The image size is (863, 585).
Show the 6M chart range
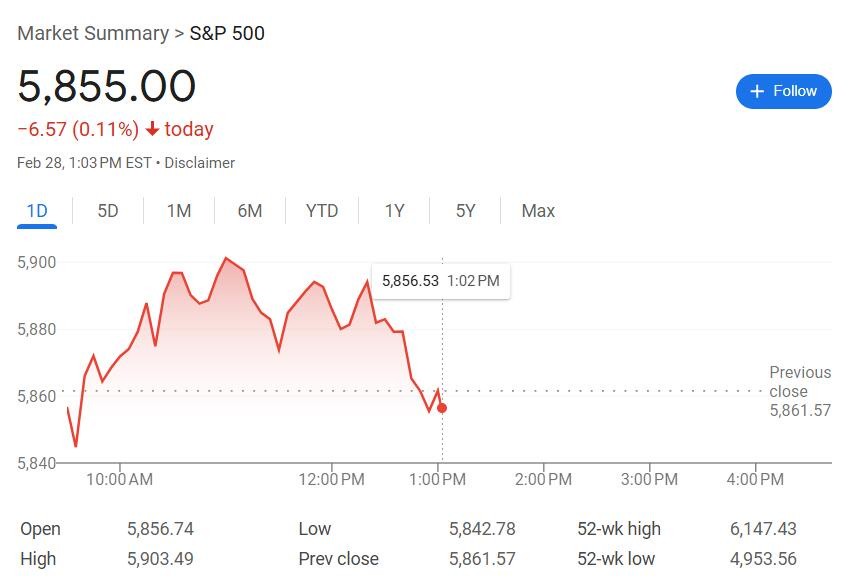click(250, 211)
